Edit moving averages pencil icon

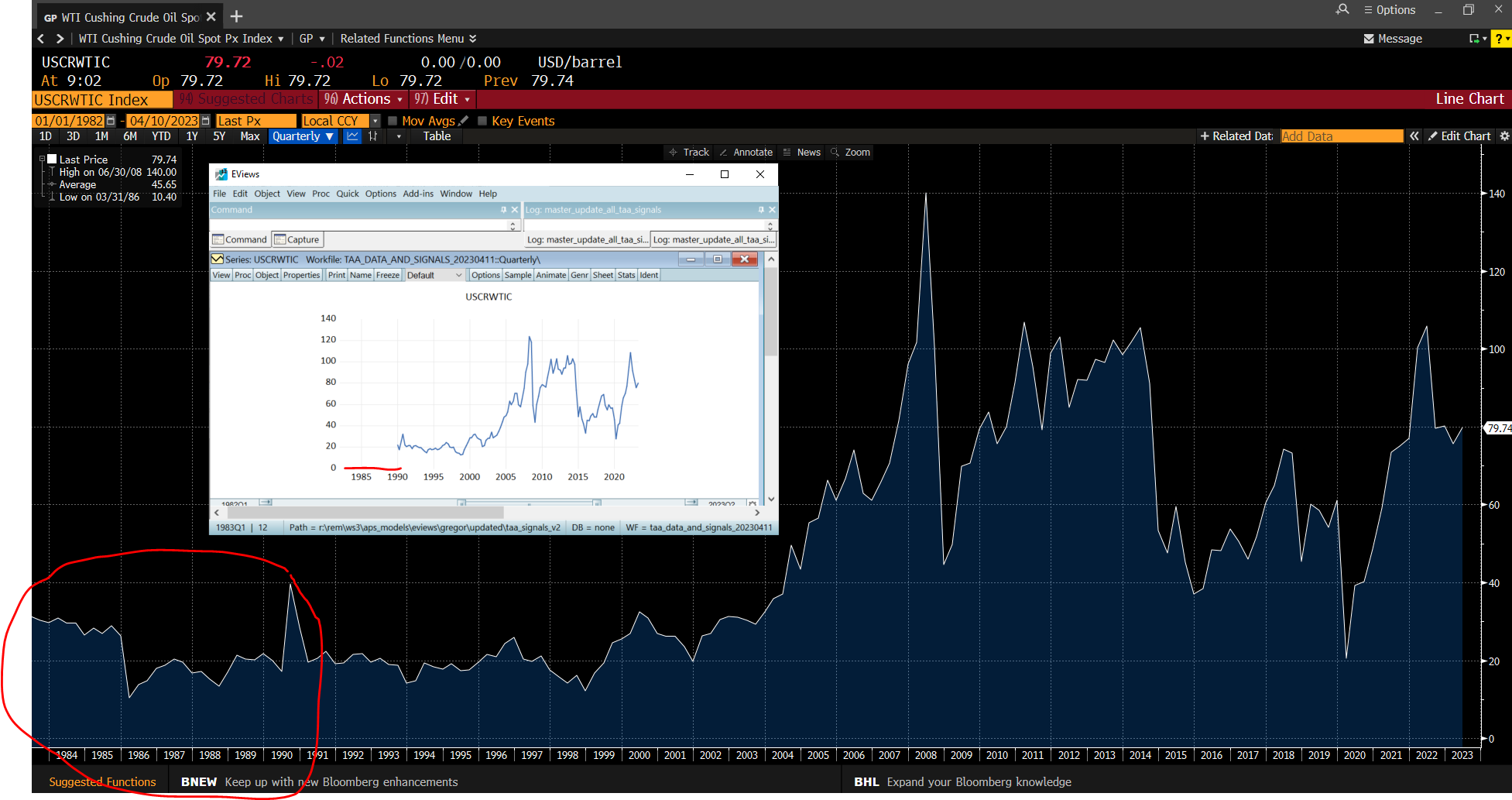464,121
